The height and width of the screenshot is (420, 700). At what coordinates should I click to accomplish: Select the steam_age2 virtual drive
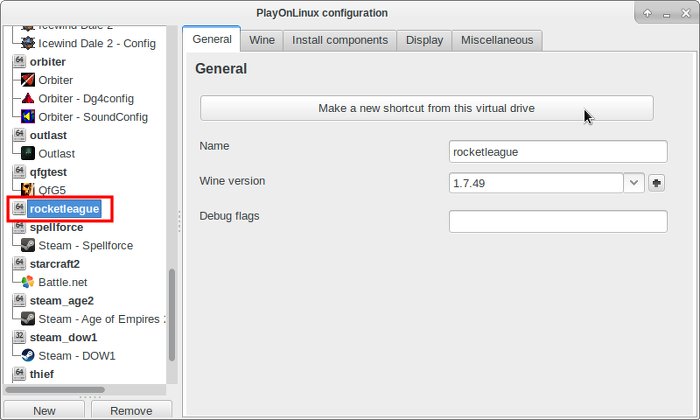[62, 300]
